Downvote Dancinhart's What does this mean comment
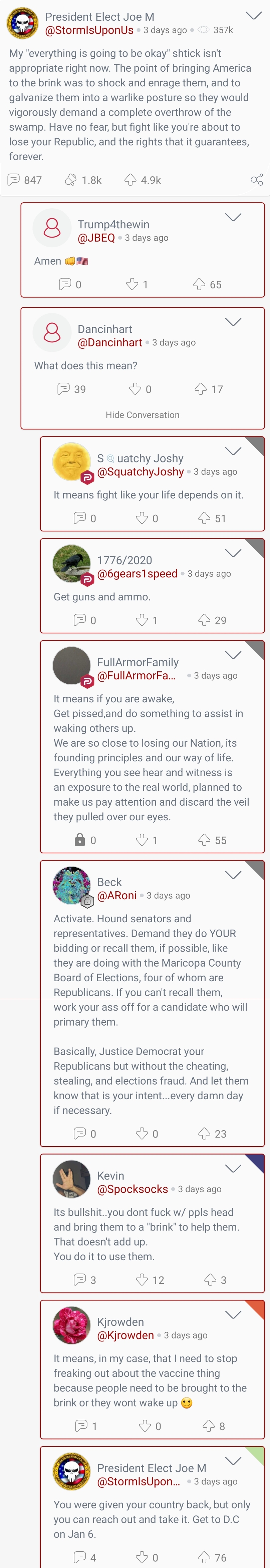Screen dimensions: 270x1568 click(x=135, y=389)
